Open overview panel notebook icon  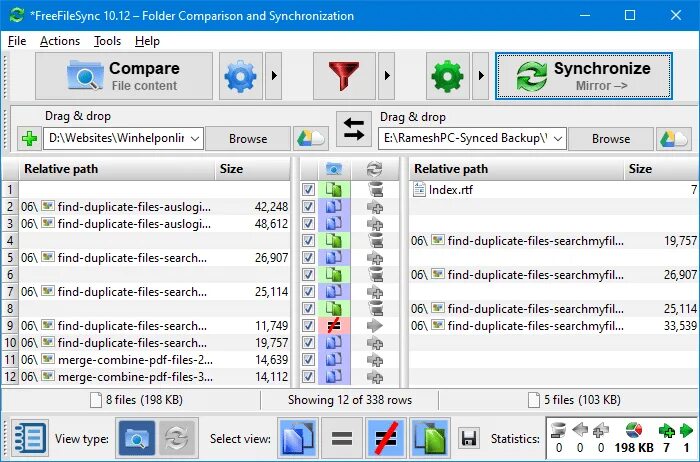pyautogui.click(x=29, y=438)
